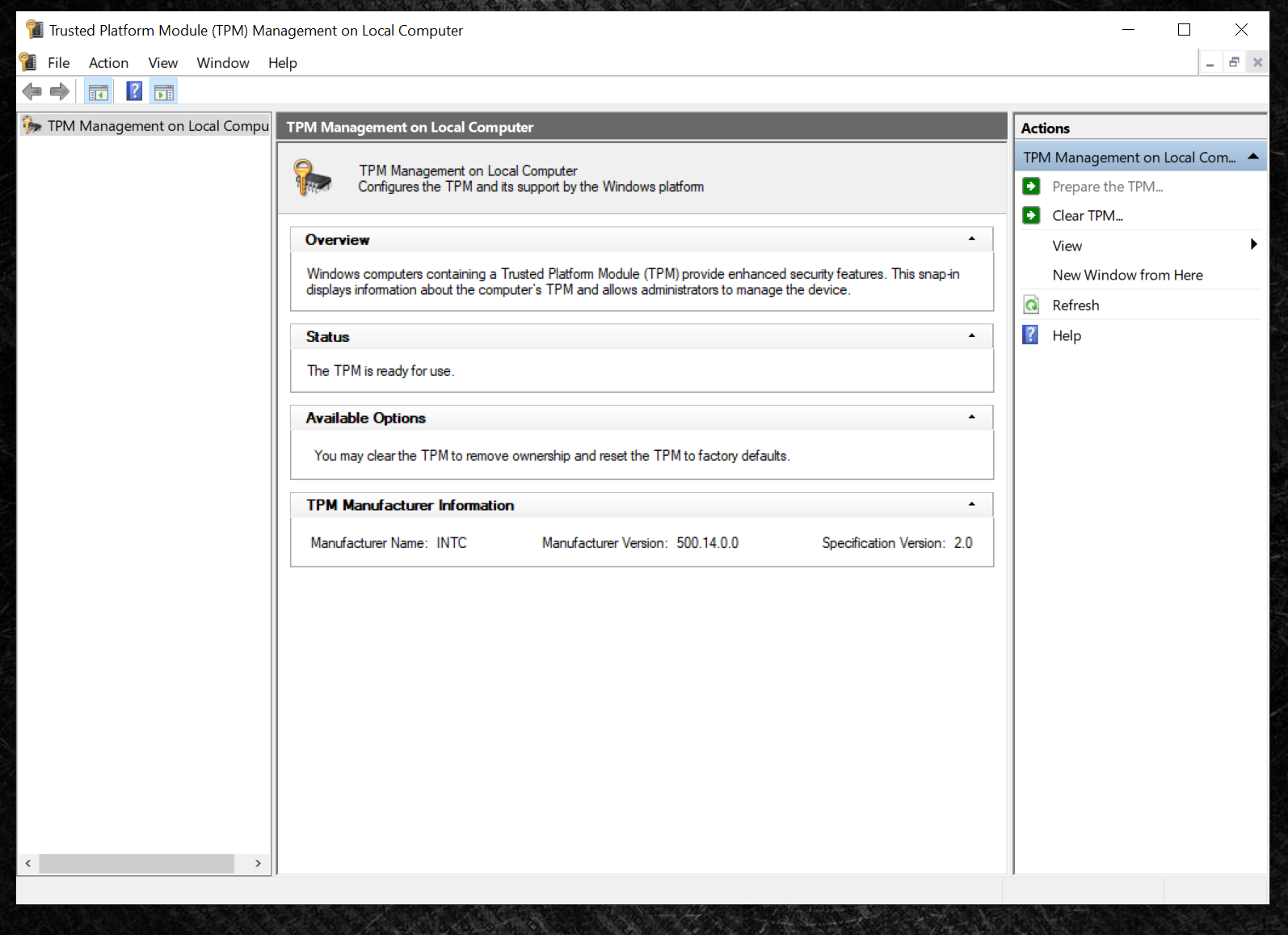Collapse the Status section

(971, 336)
